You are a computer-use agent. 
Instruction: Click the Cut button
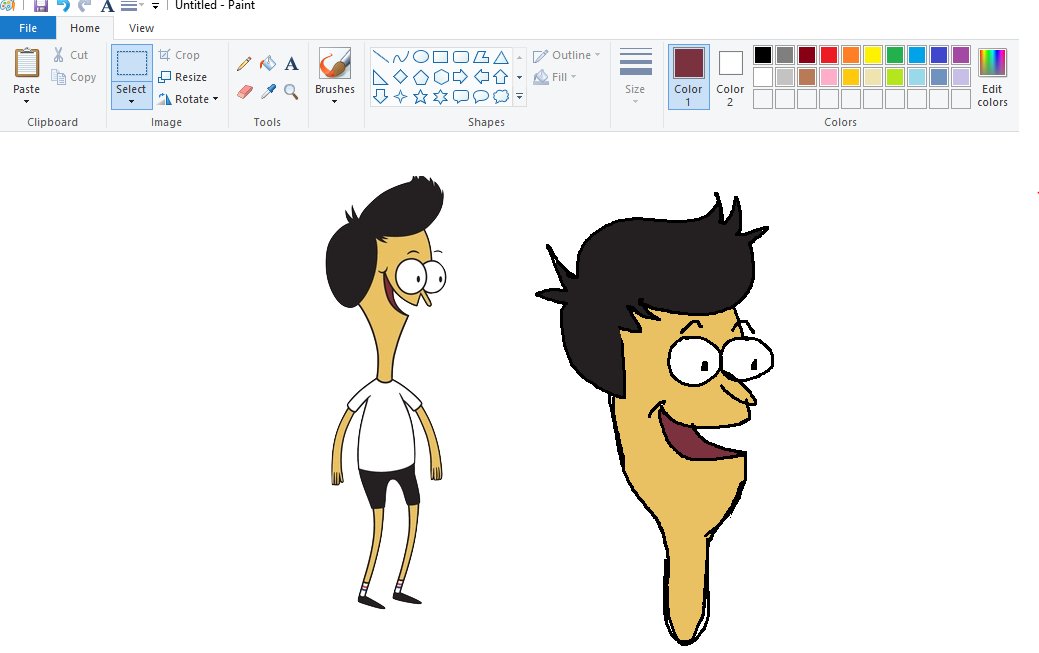click(70, 55)
